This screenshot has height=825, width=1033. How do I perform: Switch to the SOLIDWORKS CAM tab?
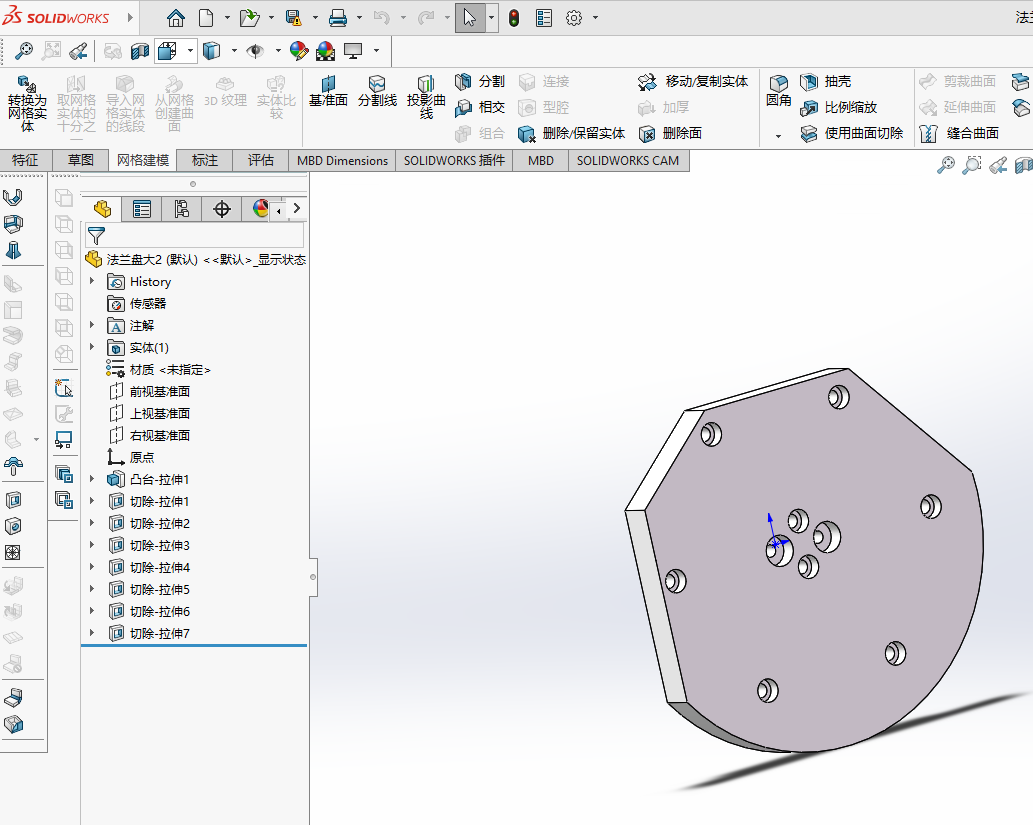[x=627, y=160]
